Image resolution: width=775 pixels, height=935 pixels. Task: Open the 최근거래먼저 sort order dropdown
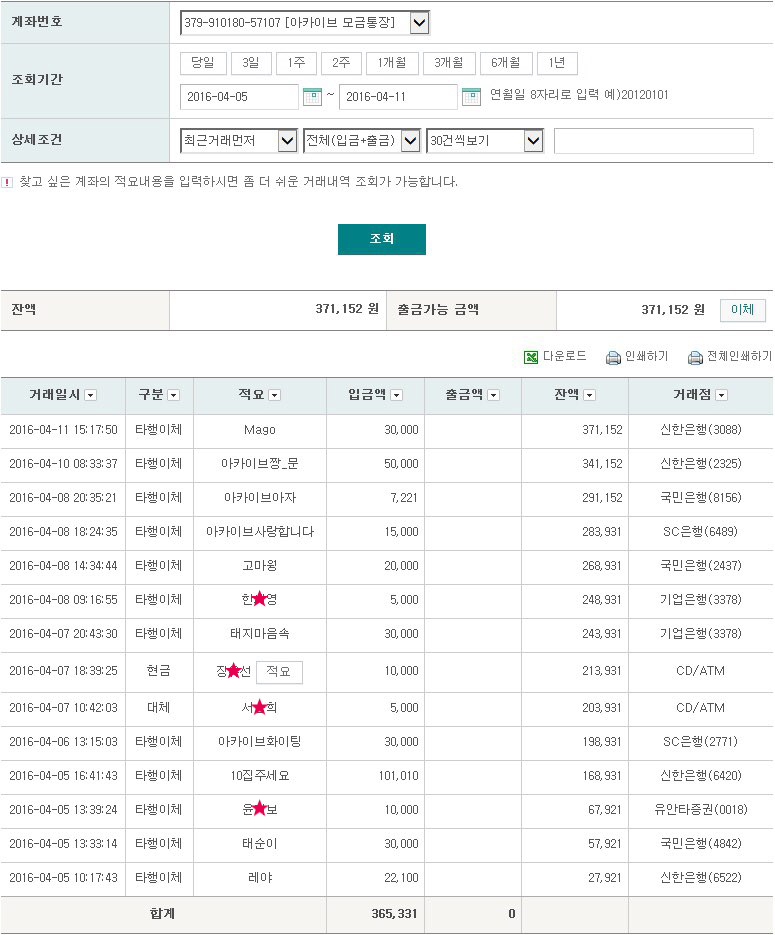[287, 141]
